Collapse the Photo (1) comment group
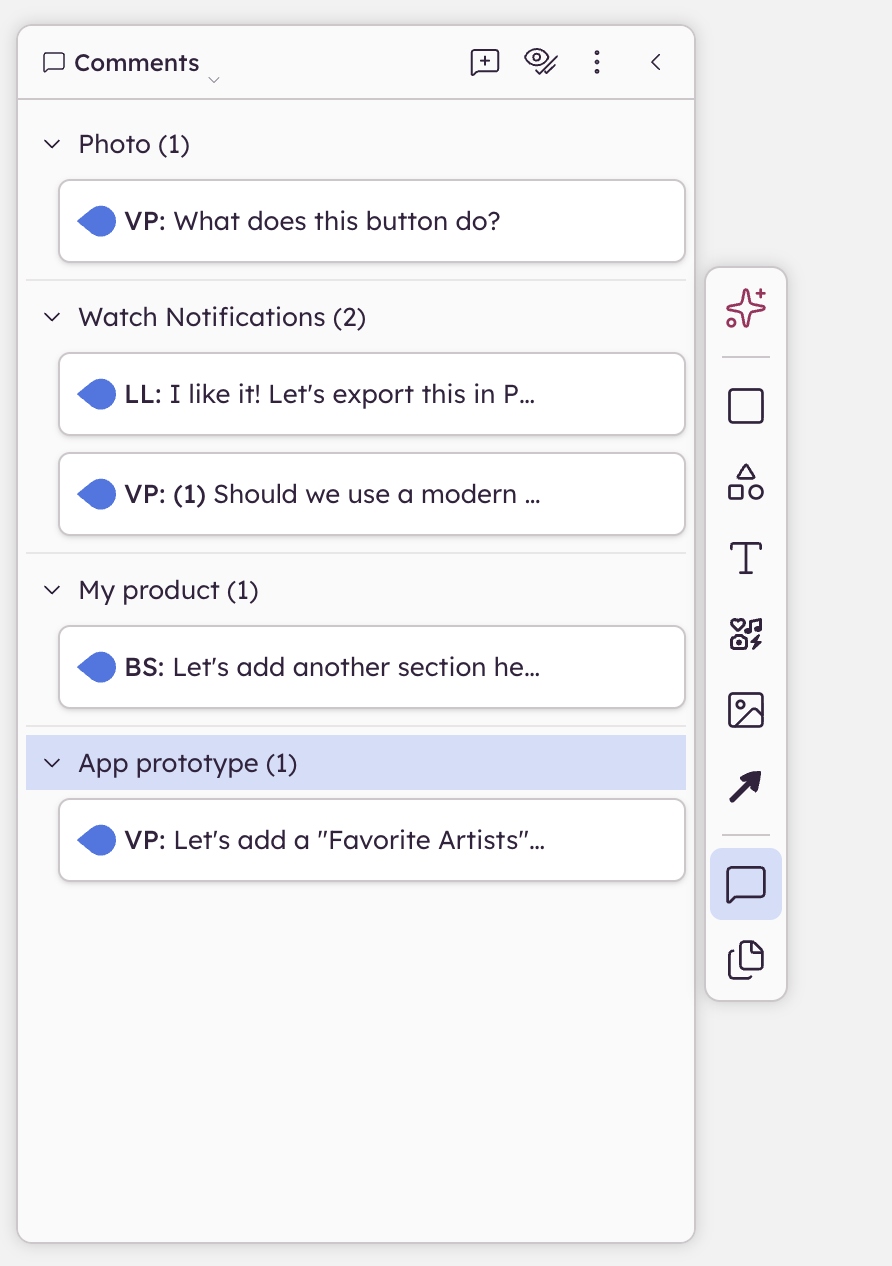Image resolution: width=892 pixels, height=1266 pixels. (x=52, y=144)
